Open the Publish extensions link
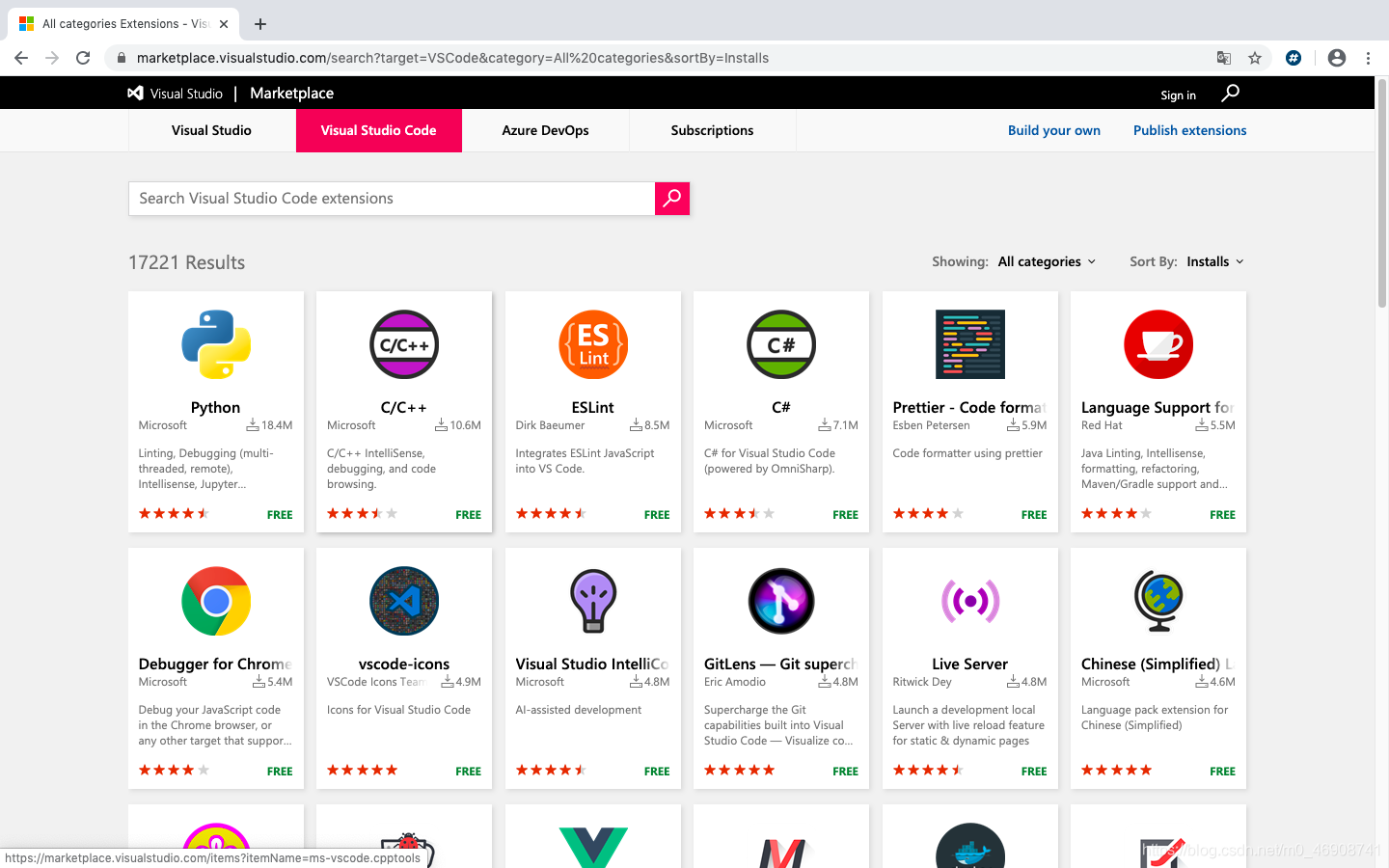Image resolution: width=1389 pixels, height=868 pixels. click(1189, 130)
